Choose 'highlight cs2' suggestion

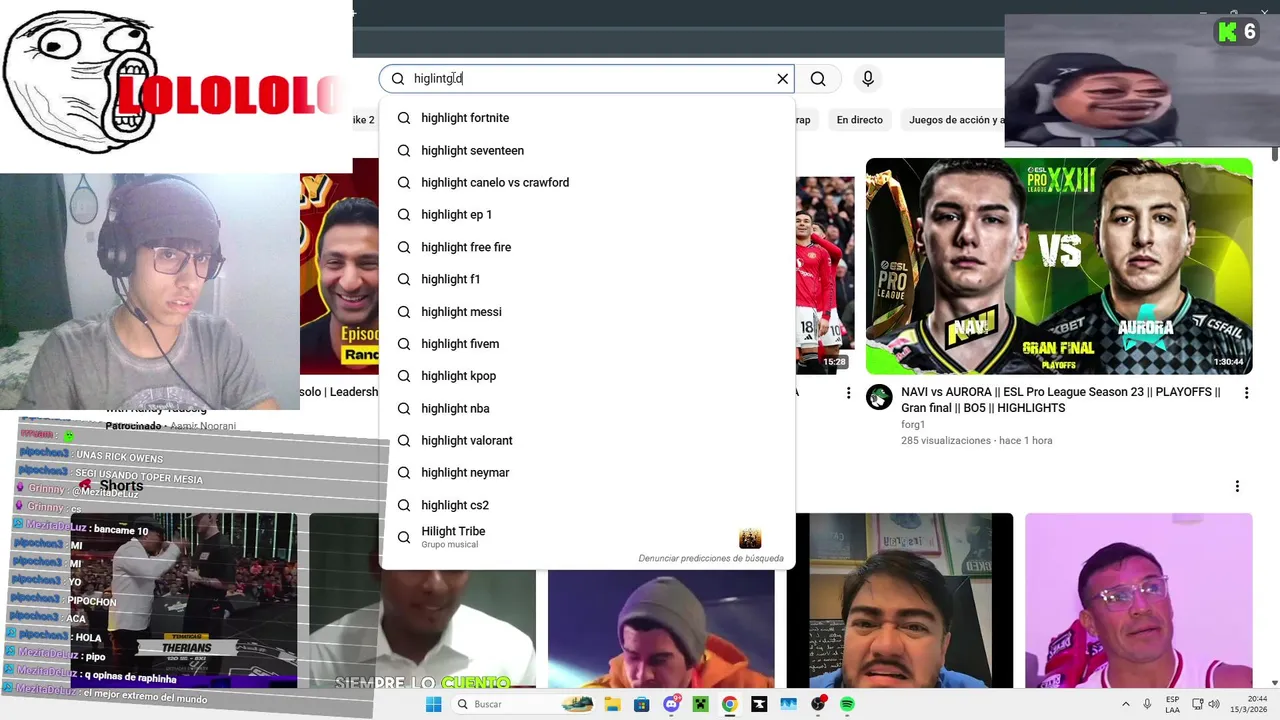coord(587,505)
